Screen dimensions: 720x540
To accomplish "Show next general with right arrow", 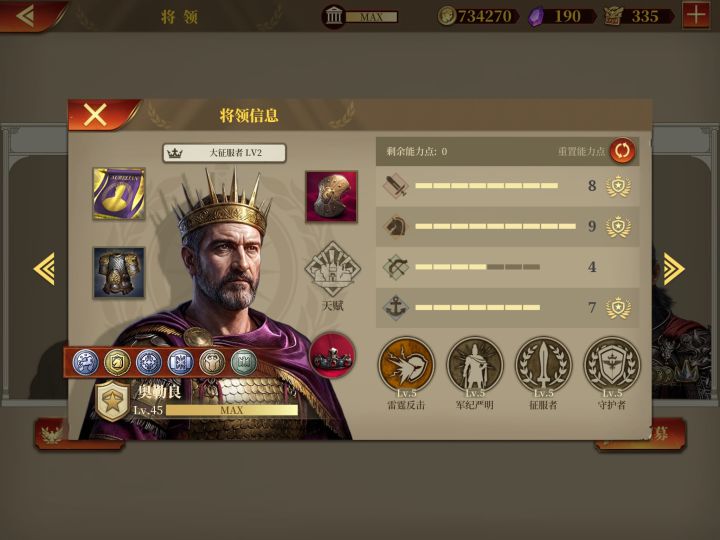I will [x=674, y=269].
